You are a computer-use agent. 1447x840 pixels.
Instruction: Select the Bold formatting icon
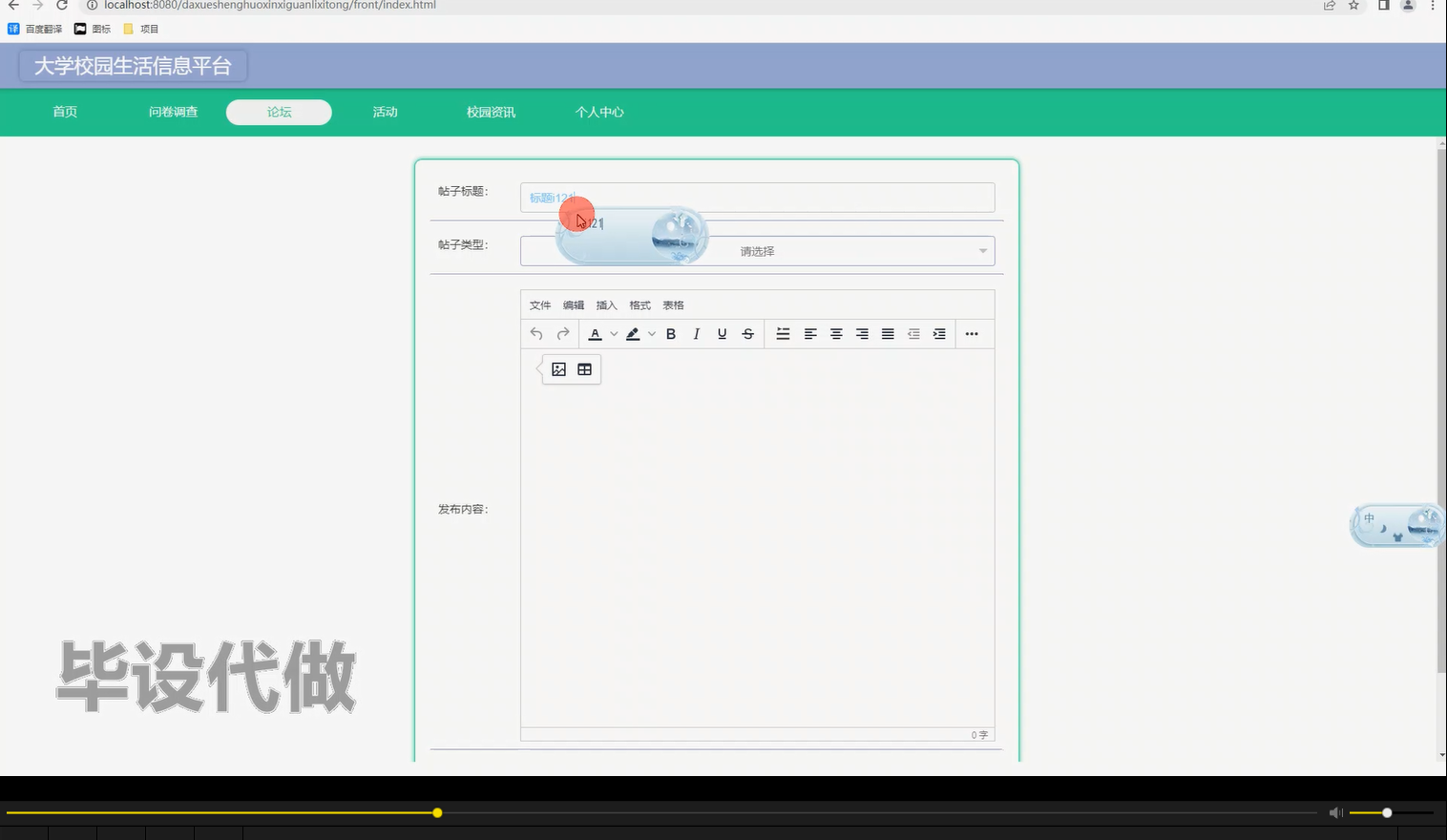click(x=670, y=333)
